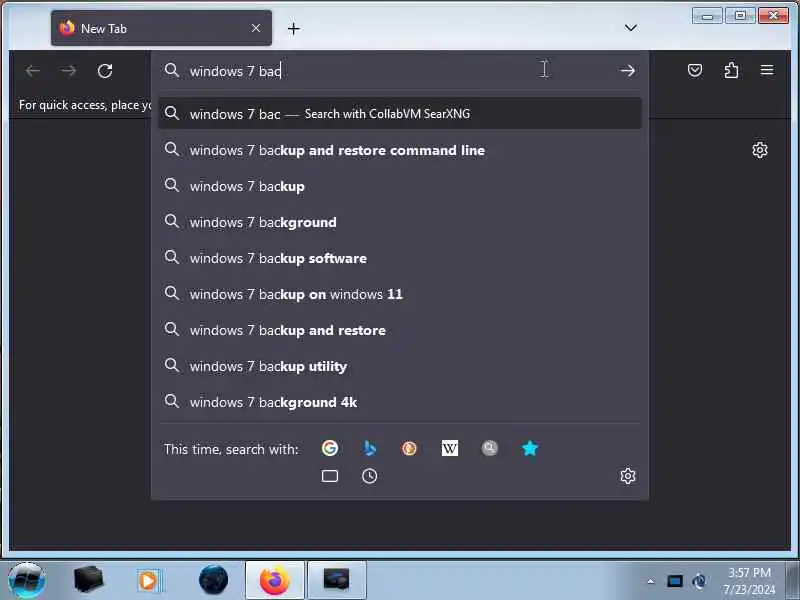This screenshot has height=600, width=800.
Task: Click the network monitor tray icon
Action: (674, 581)
